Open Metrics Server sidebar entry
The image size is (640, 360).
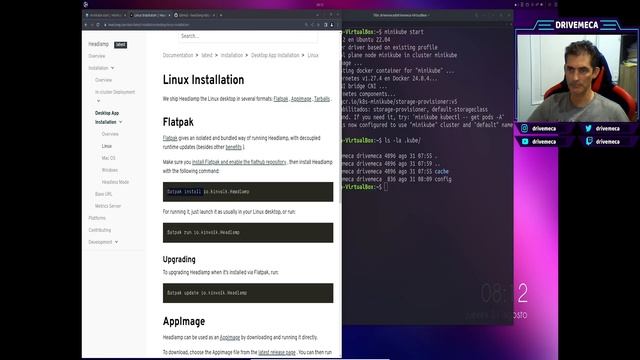pyautogui.click(x=108, y=206)
